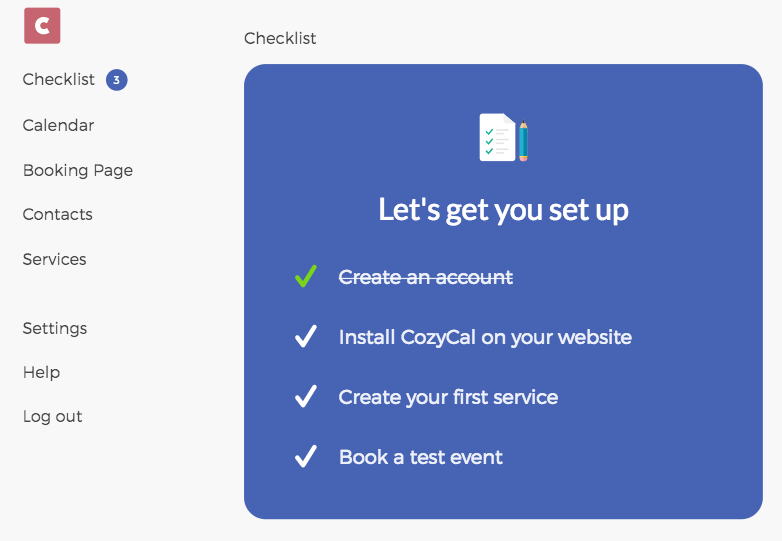Toggle checkmark for Book a test event

(306, 457)
